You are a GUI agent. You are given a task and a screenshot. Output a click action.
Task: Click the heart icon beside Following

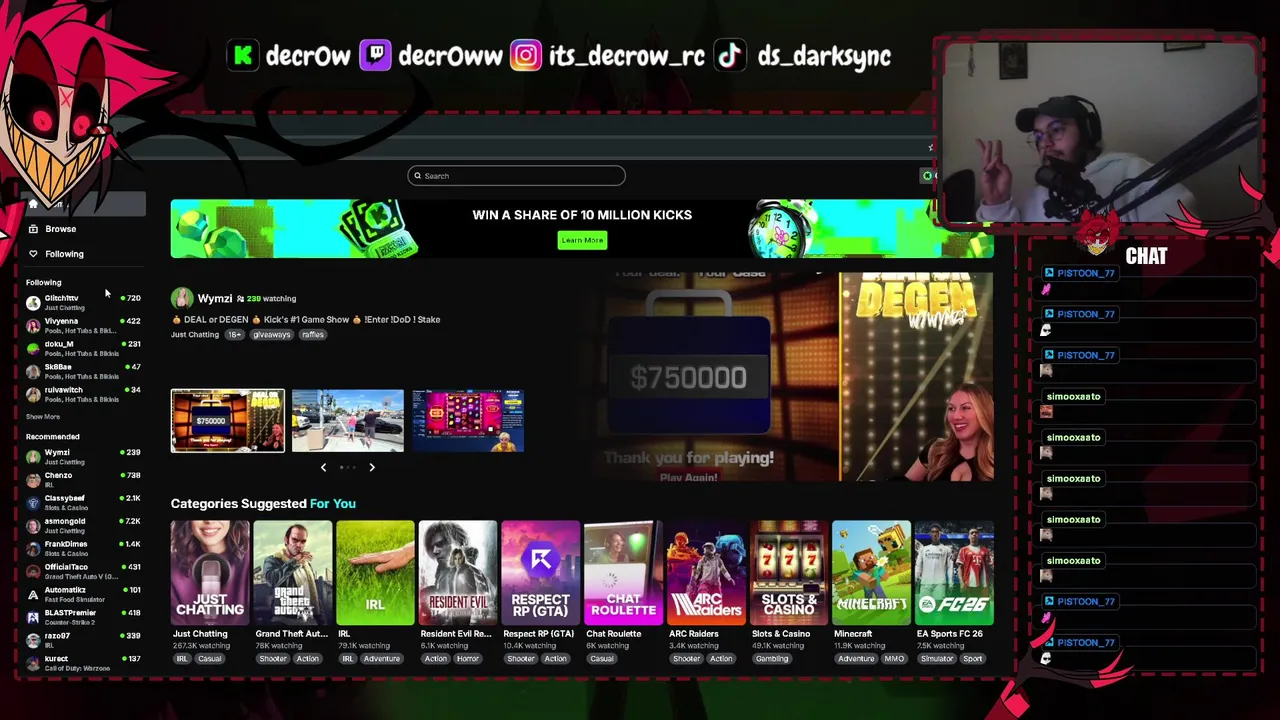(33, 254)
